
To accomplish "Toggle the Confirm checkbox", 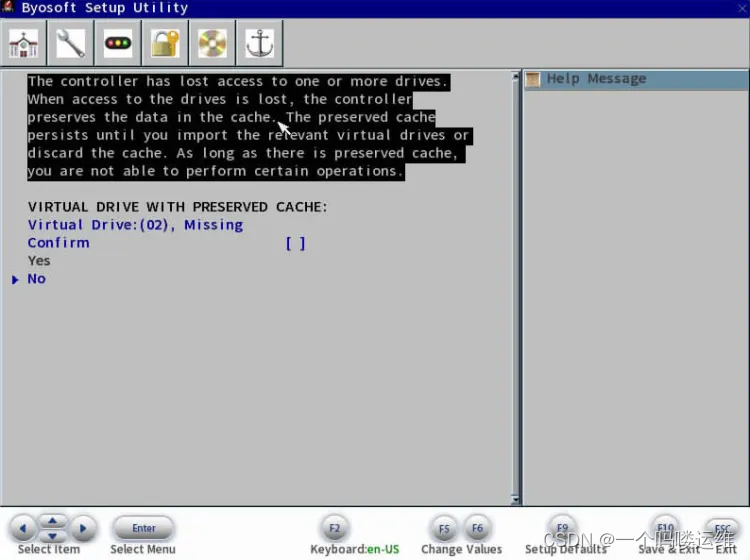I will [x=295, y=243].
